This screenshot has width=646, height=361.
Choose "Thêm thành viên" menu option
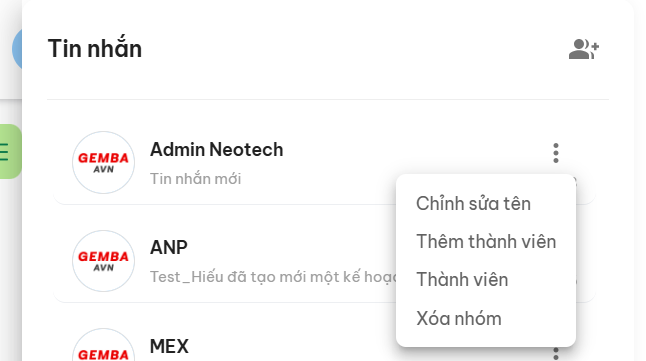(x=486, y=241)
